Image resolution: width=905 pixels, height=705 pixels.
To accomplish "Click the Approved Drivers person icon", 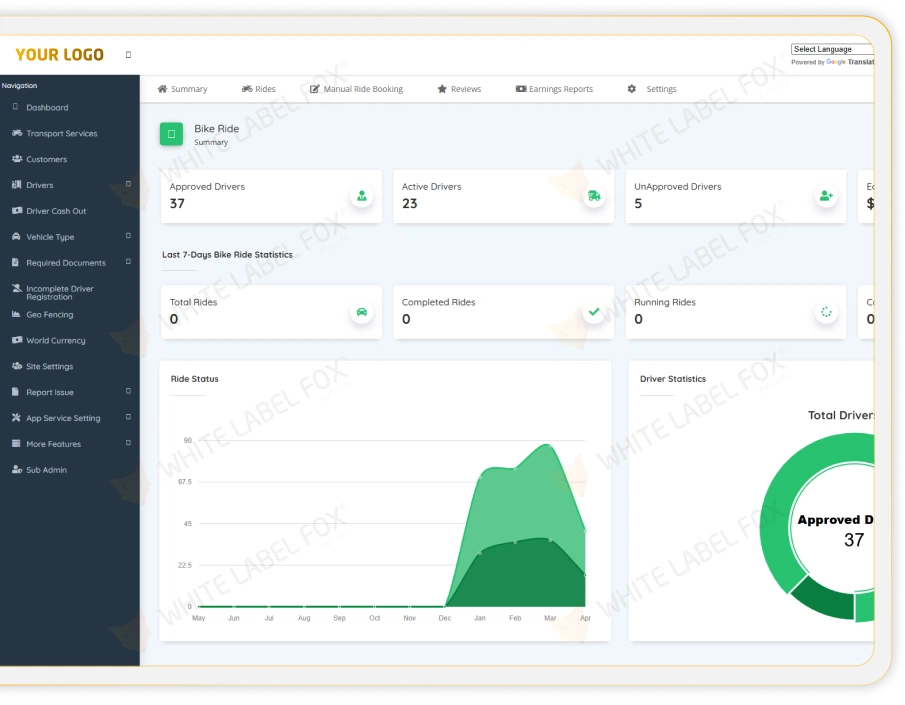I will pyautogui.click(x=362, y=196).
